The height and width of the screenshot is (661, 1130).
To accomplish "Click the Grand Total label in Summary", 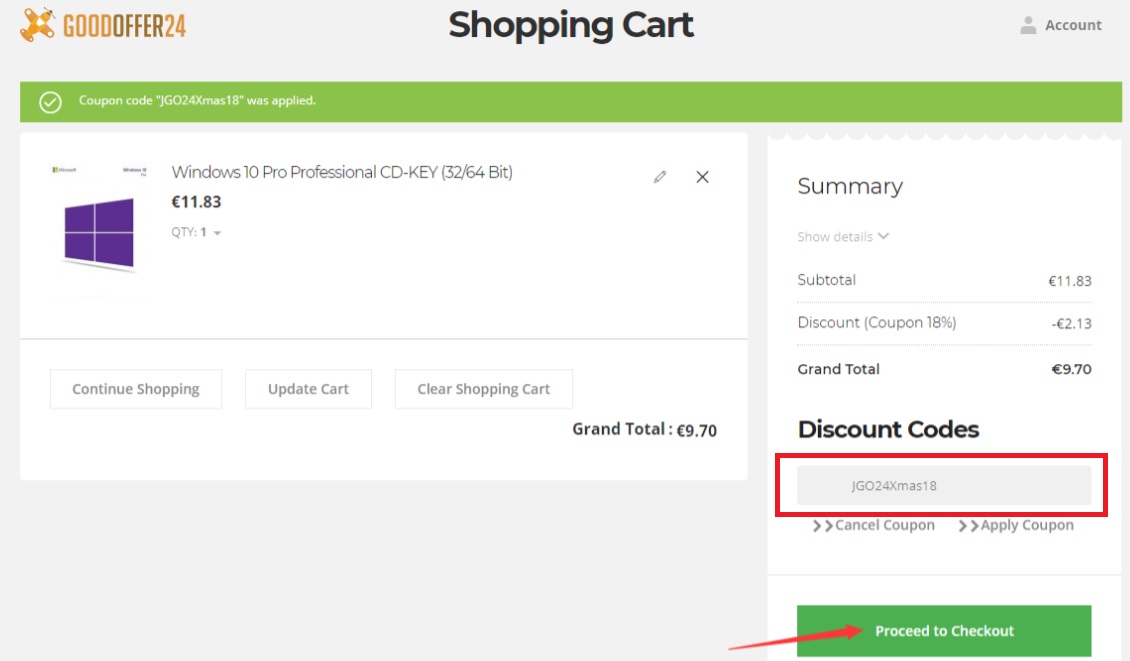I will (x=838, y=369).
